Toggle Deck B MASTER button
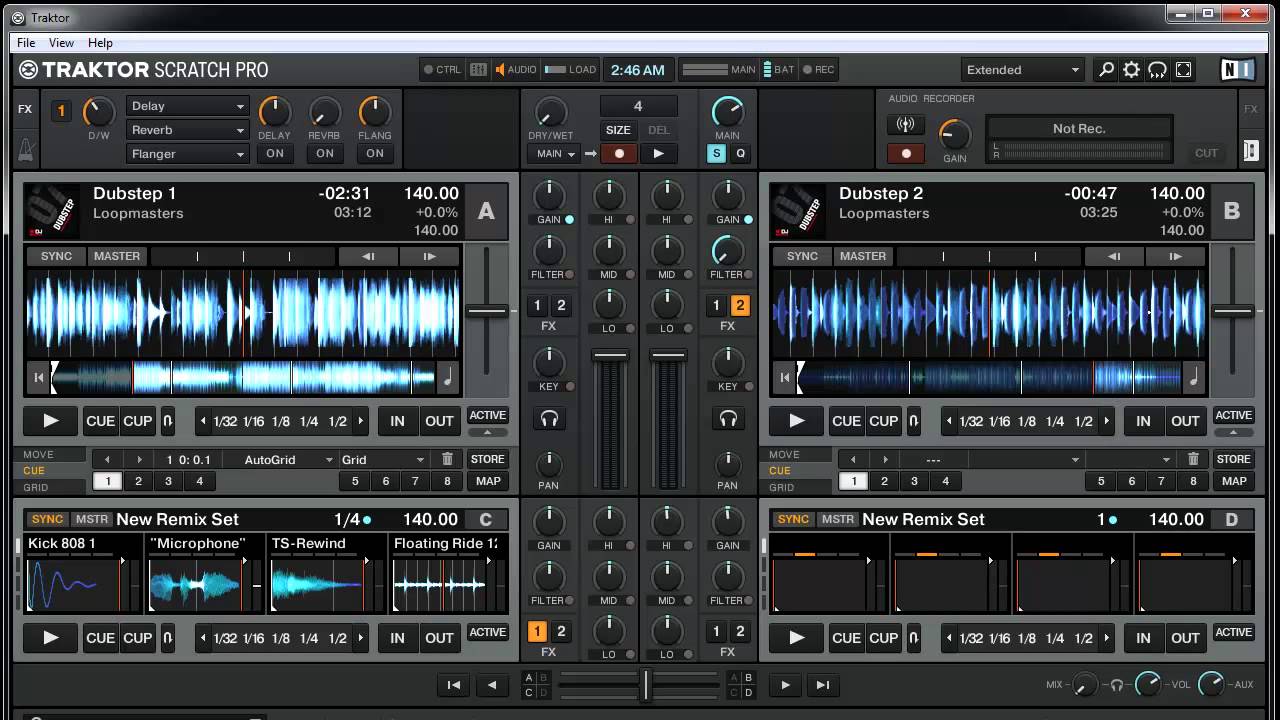This screenshot has height=720, width=1280. [863, 256]
